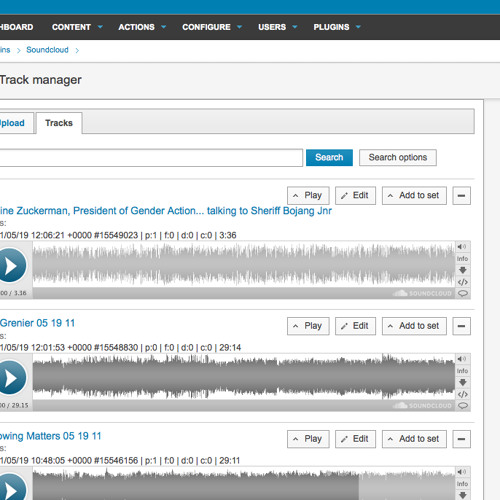Screen dimensions: 500x500
Task: Seek within the Grenier track waveform
Action: 244,377
